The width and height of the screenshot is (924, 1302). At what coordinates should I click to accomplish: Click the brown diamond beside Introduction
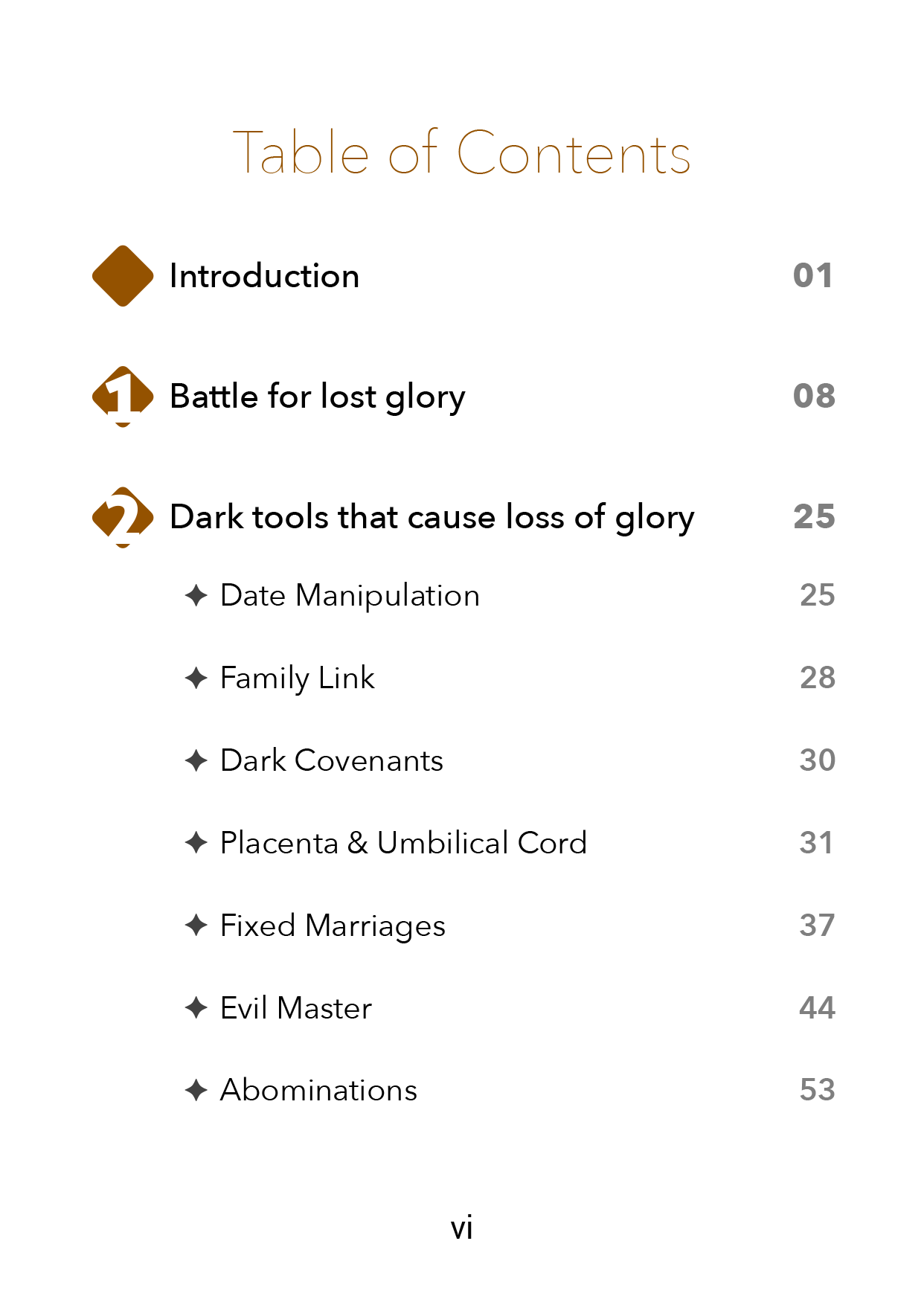(x=123, y=276)
